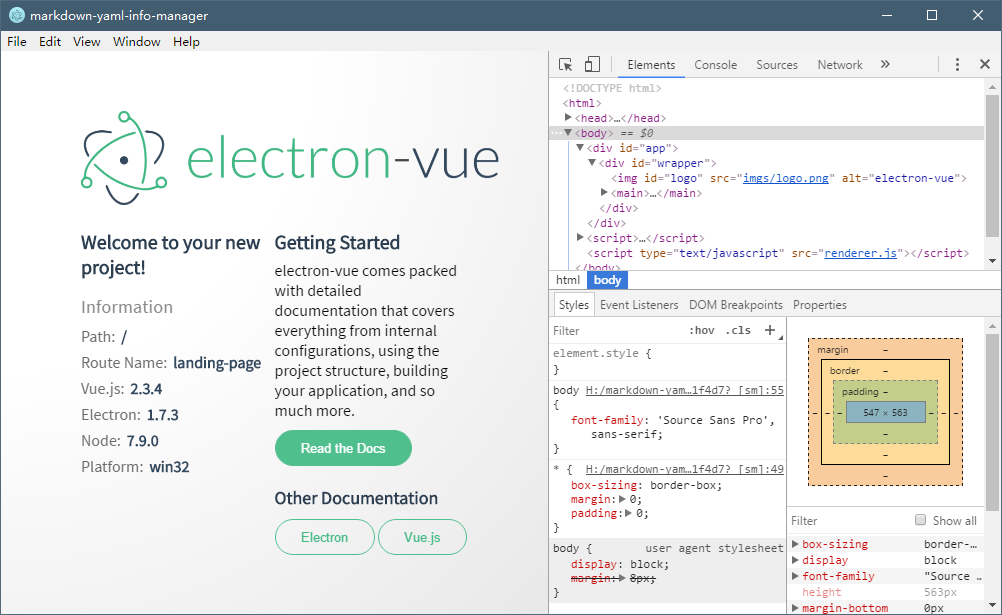Expand the head element node
Screen dimensions: 1002x615
569,118
